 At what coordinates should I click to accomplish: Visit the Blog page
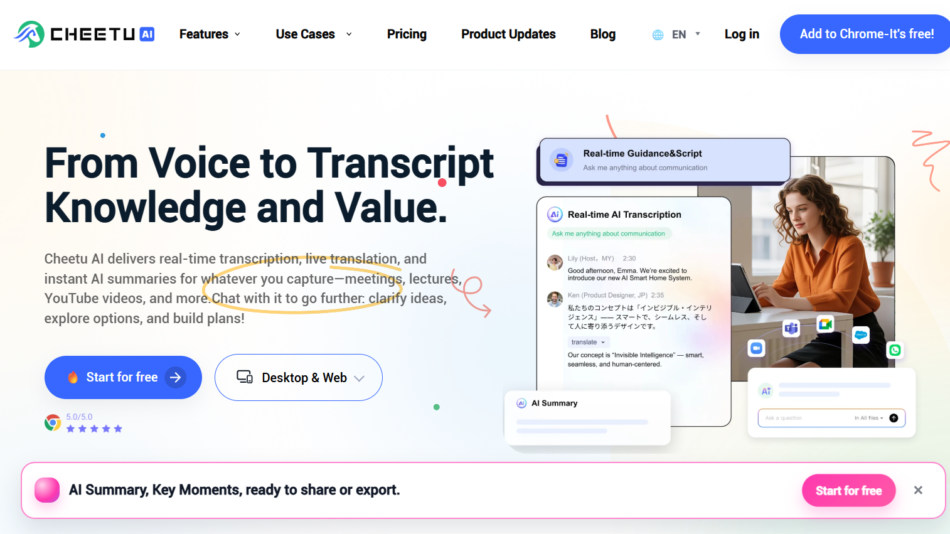[603, 34]
